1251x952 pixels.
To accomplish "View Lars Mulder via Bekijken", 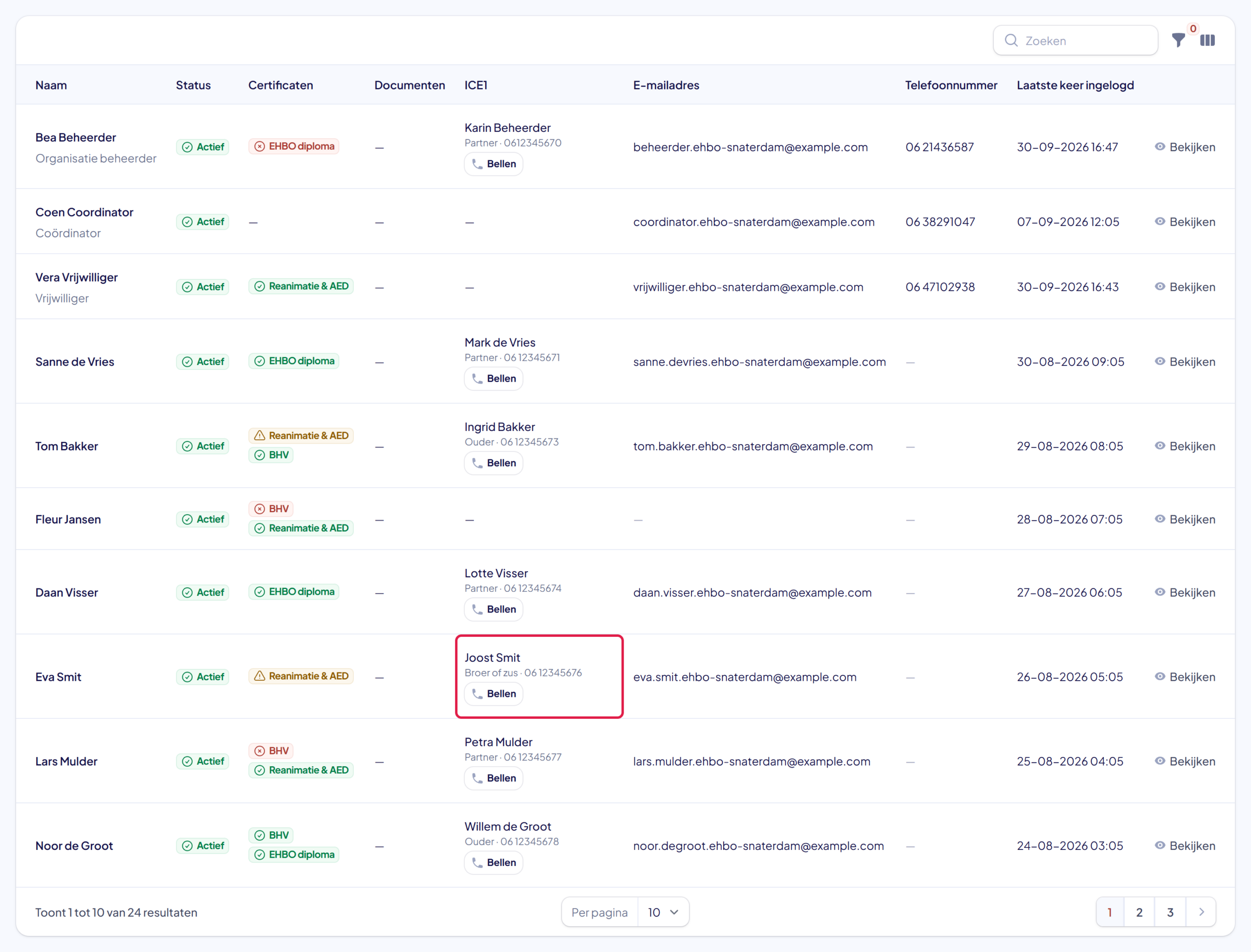I will (1185, 761).
